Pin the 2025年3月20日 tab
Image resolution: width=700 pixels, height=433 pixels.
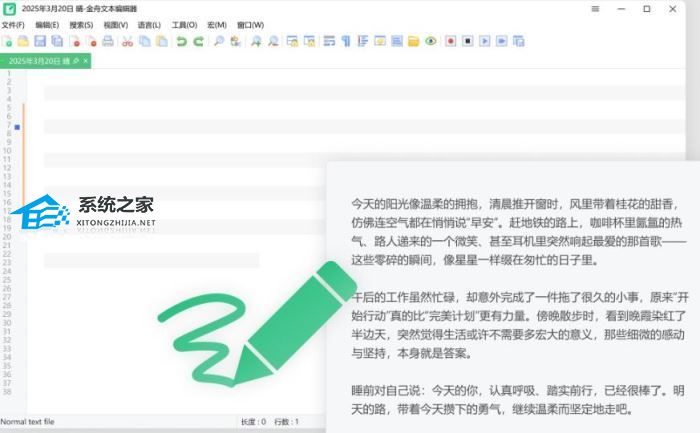[x=76, y=61]
